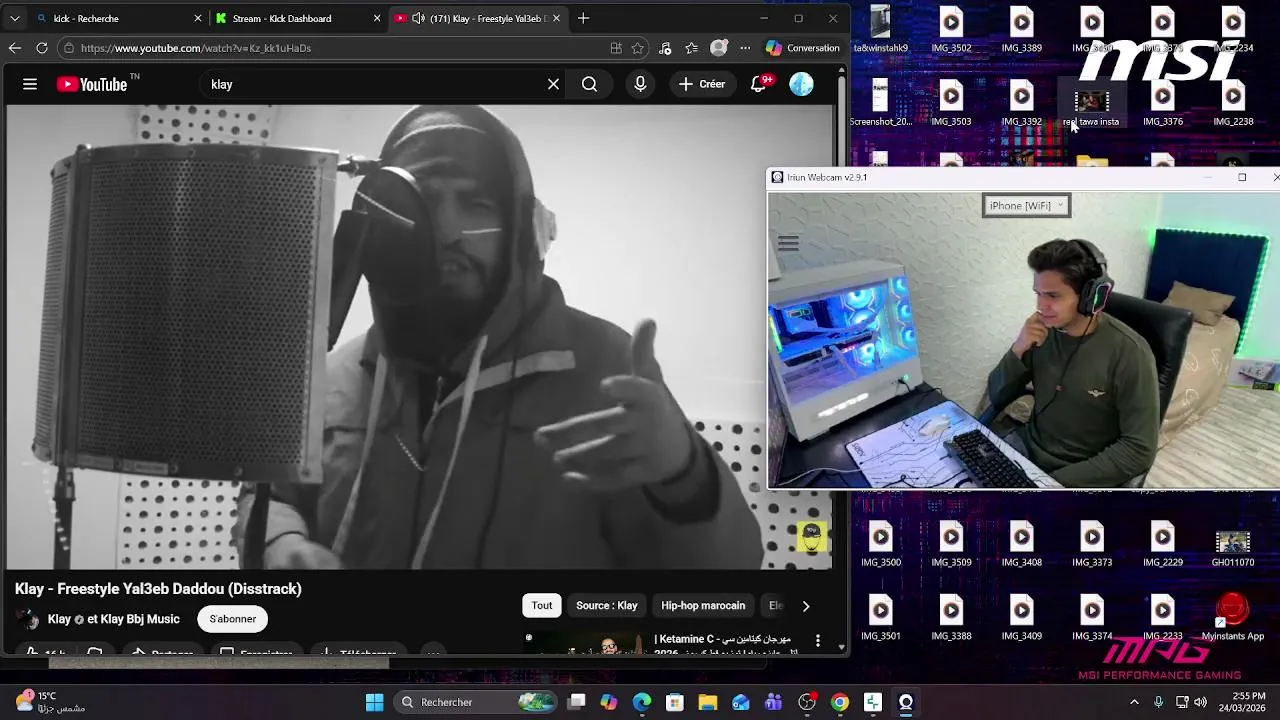This screenshot has height=720, width=1280.
Task: Open YouTube notifications bell
Action: (x=759, y=84)
